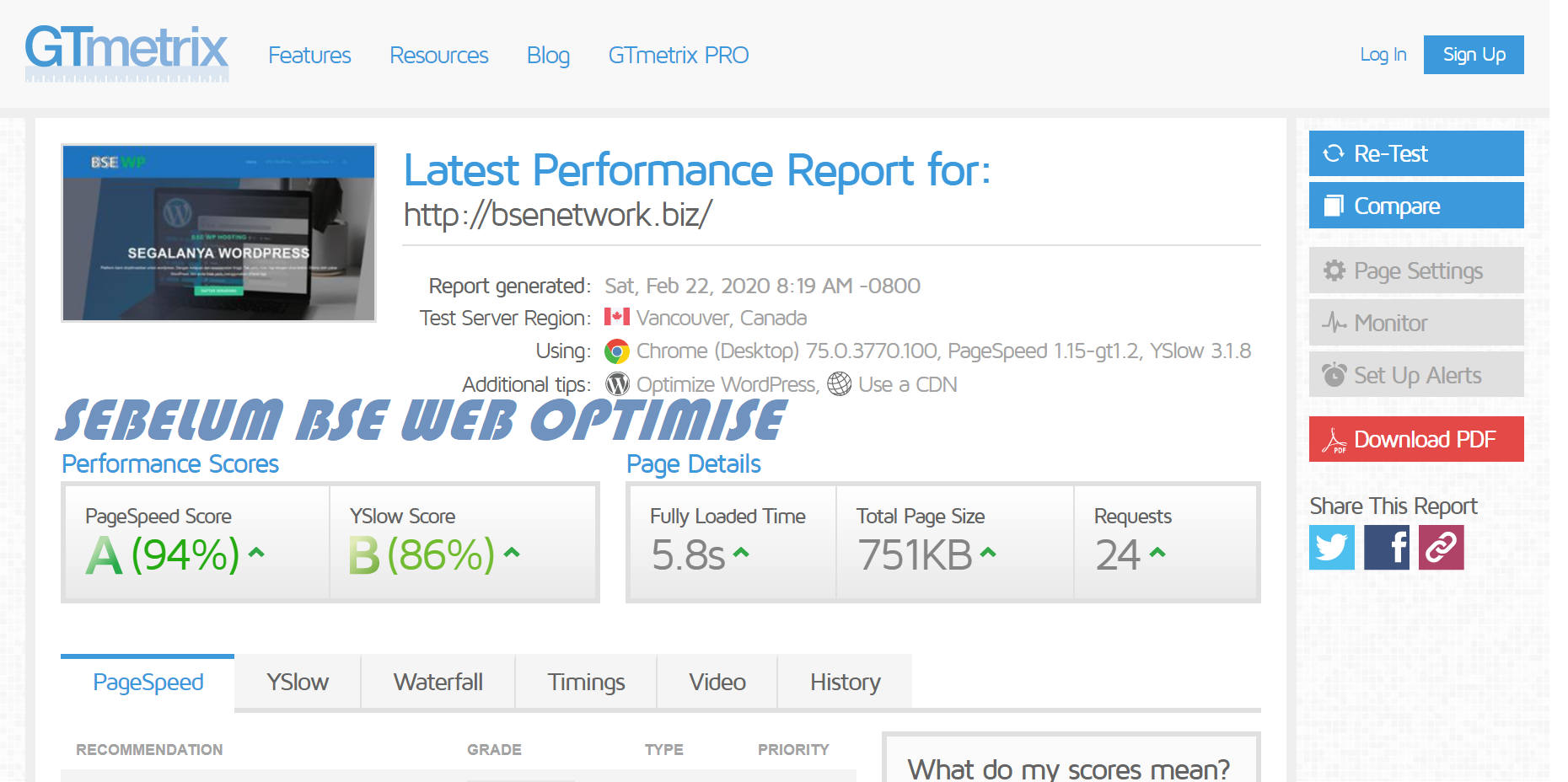This screenshot has height=782, width=1568.
Task: Download the report as PDF
Action: pos(1416,439)
